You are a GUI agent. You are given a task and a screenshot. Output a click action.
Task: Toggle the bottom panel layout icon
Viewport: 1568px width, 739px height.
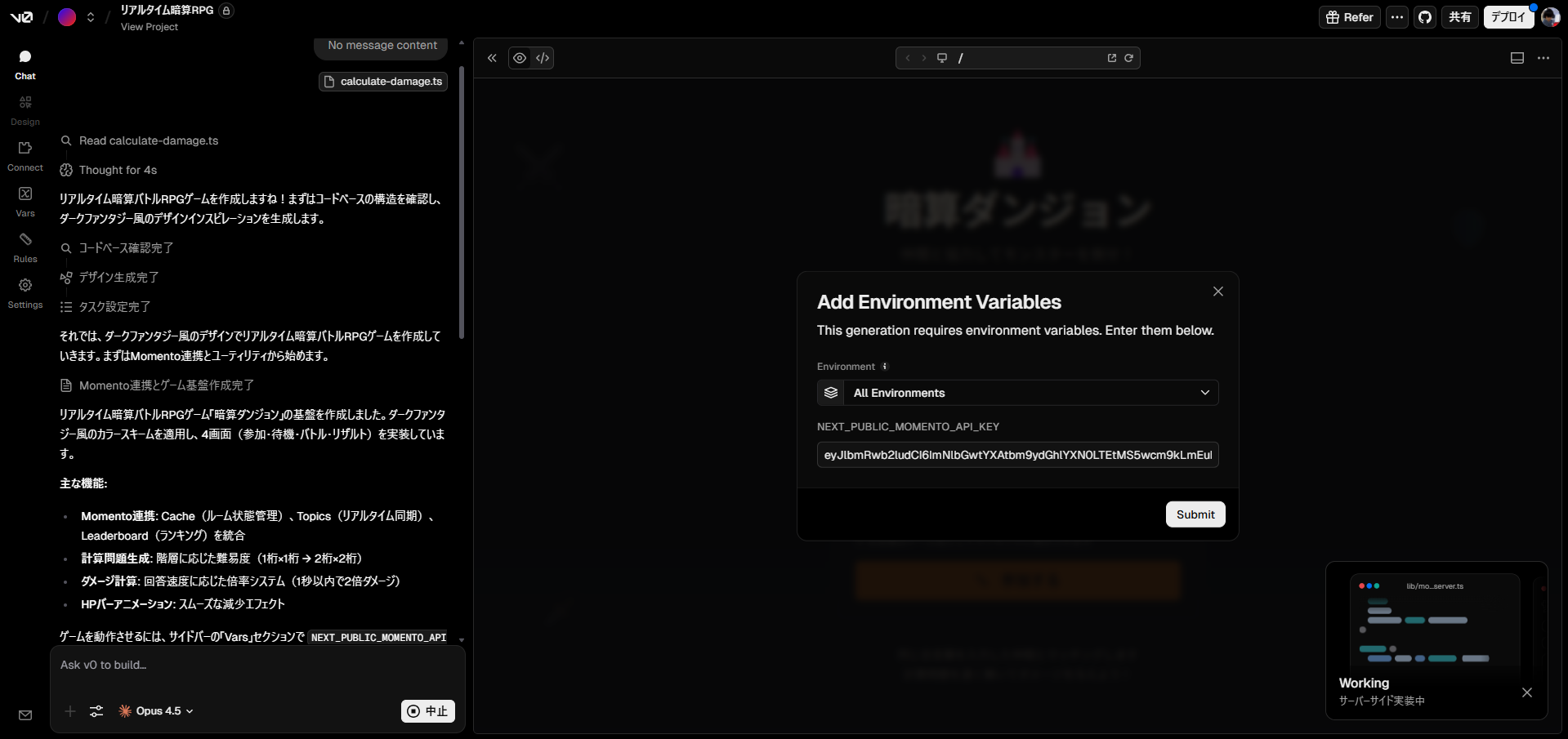1517,58
